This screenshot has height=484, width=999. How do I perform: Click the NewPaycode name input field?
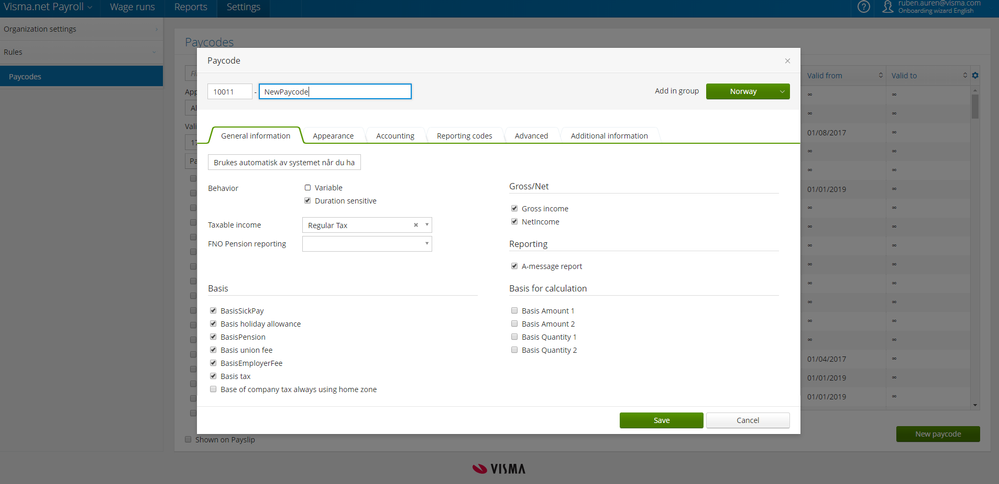pyautogui.click(x=335, y=92)
